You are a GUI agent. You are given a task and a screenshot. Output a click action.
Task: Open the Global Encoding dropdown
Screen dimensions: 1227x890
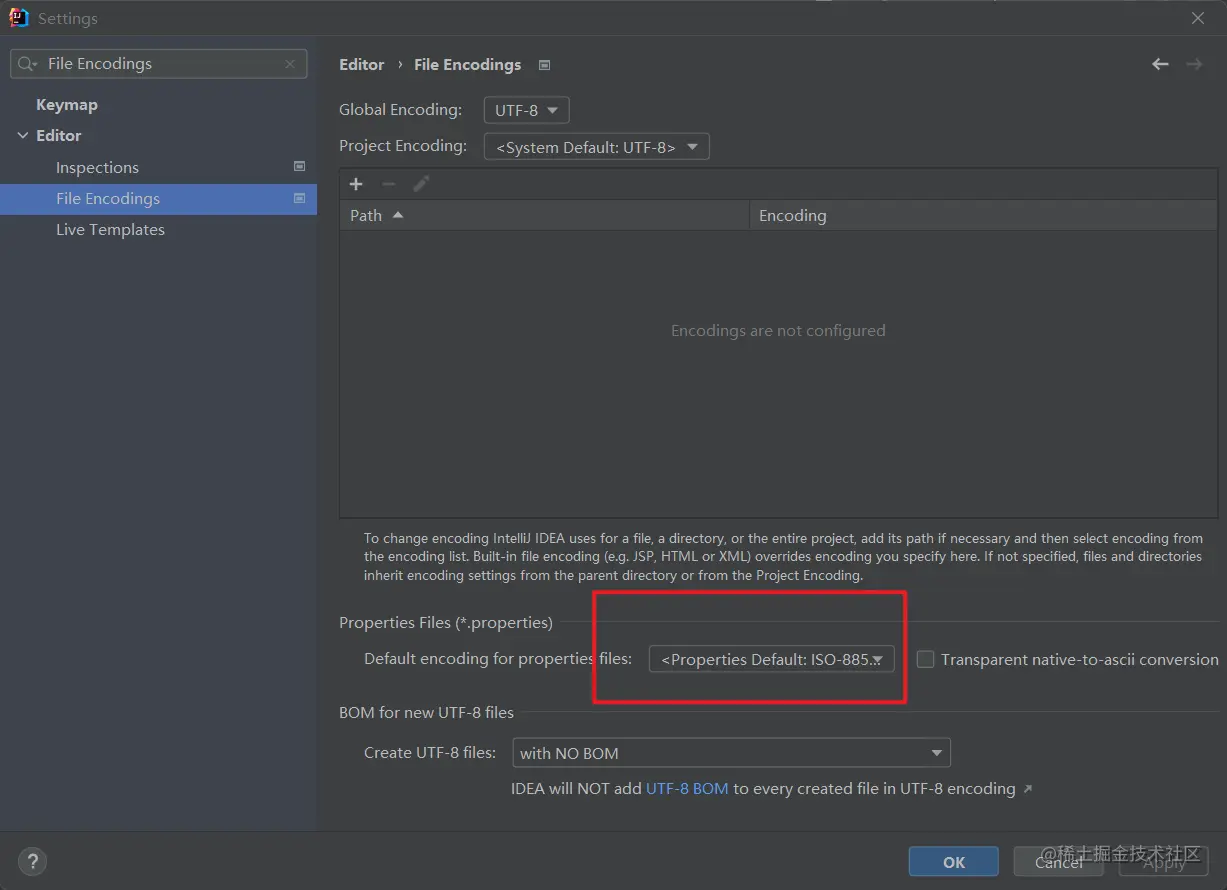[526, 110]
